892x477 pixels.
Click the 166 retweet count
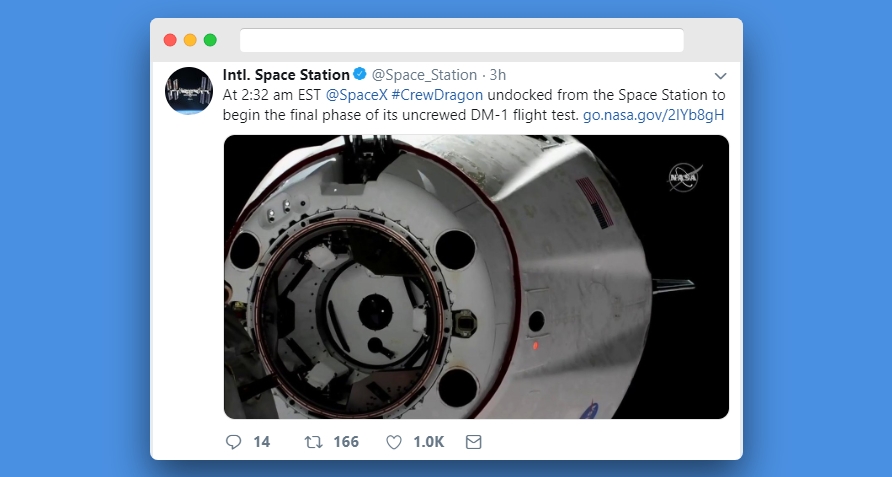[x=345, y=441]
